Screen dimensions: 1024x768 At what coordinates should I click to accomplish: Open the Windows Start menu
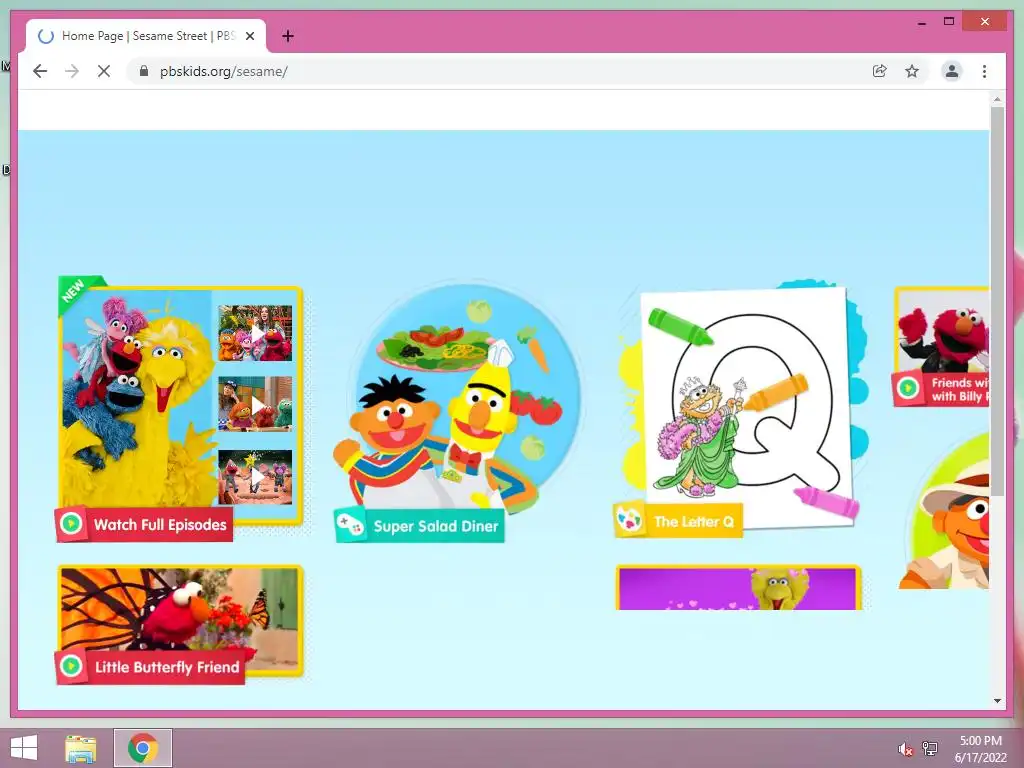tap(24, 748)
